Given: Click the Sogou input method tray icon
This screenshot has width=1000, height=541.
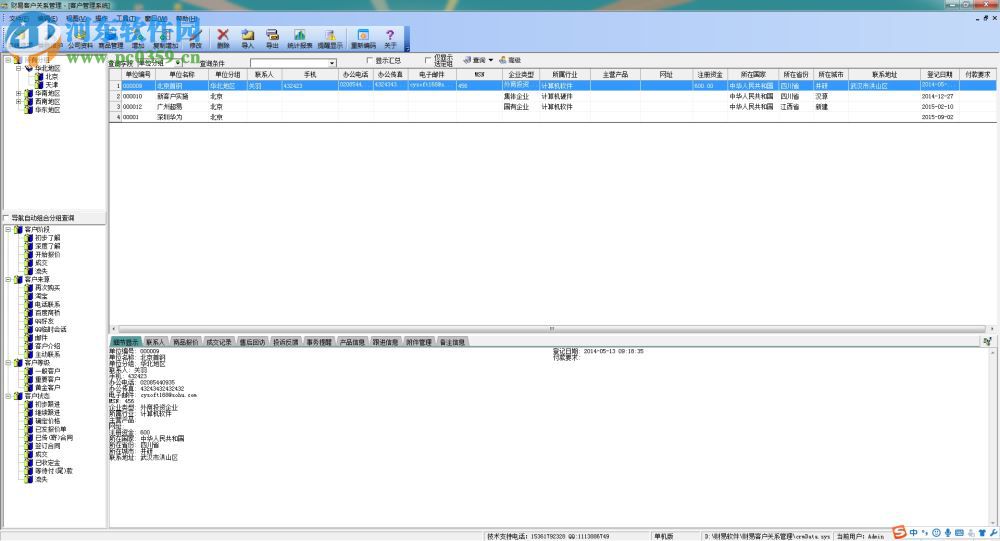Looking at the screenshot, I should coord(899,533).
